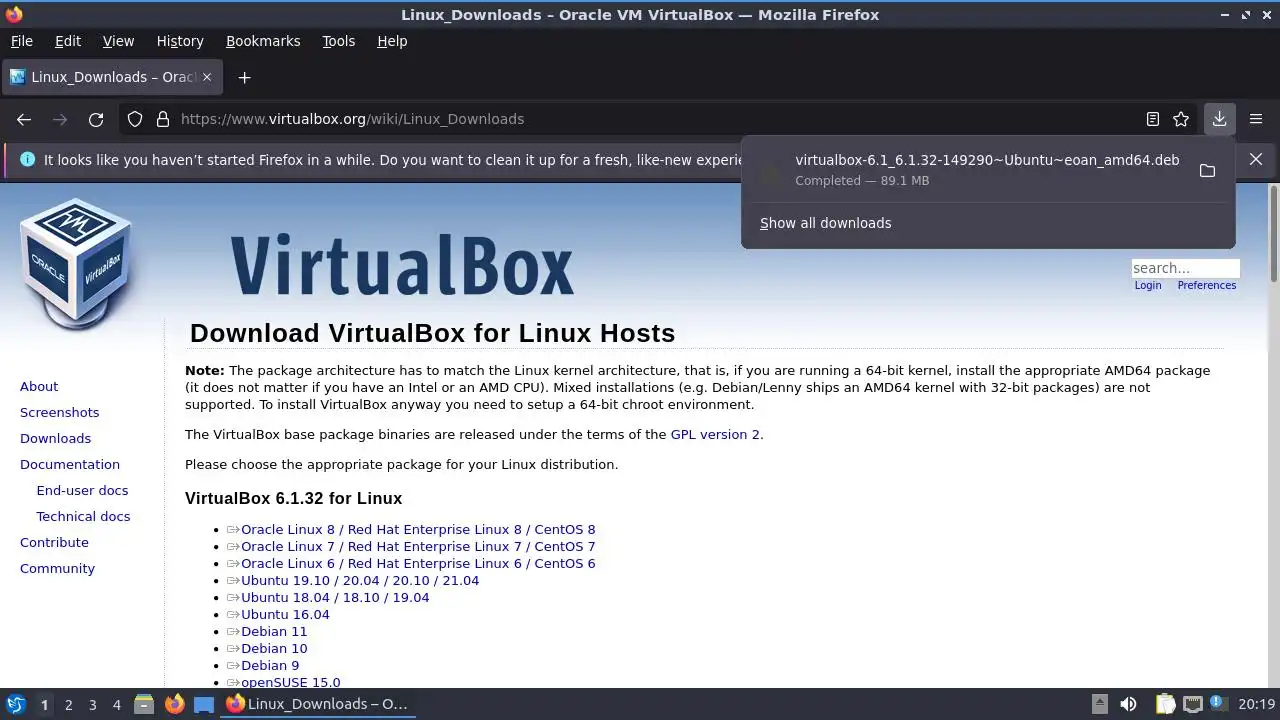Go back to the previous page
Screen dimensions: 1280x720
point(24,119)
